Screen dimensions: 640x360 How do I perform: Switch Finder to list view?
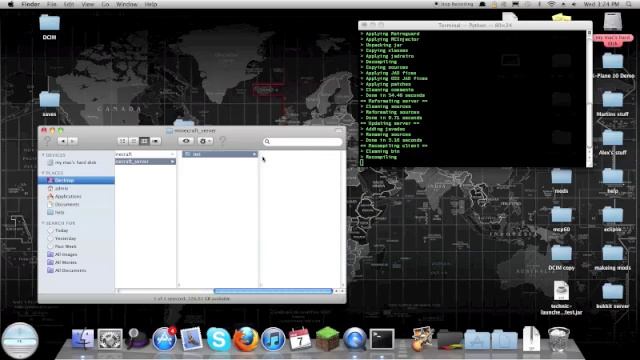coord(133,141)
